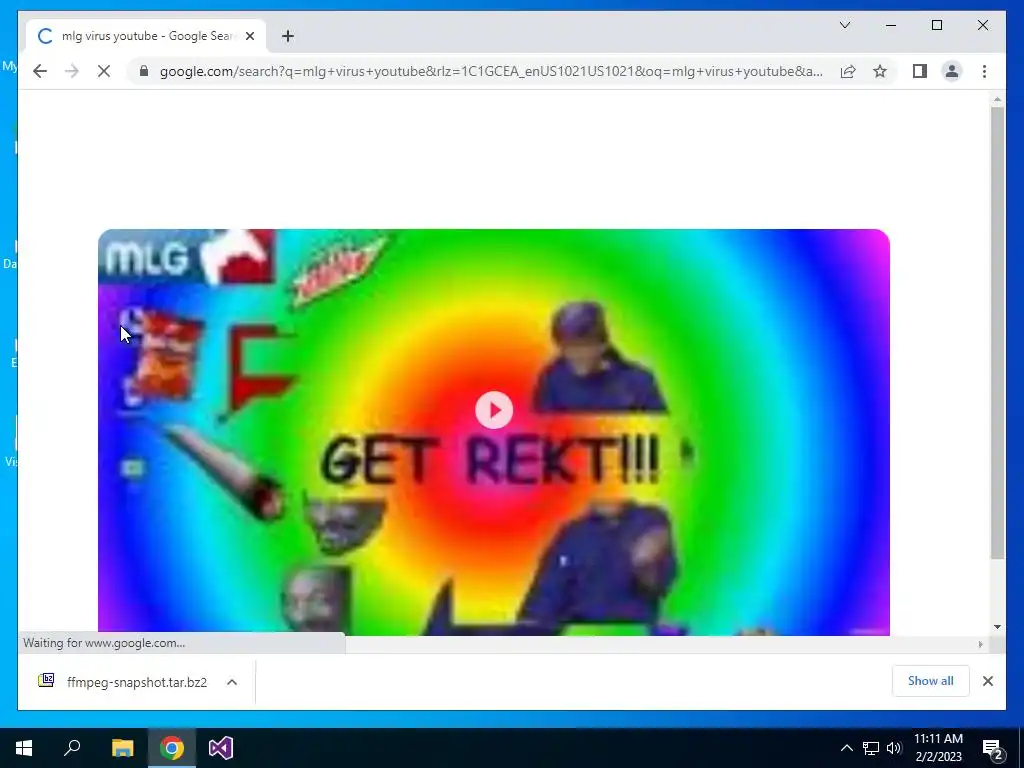Image resolution: width=1024 pixels, height=768 pixels.
Task: Open the volume tray icon
Action: click(894, 748)
